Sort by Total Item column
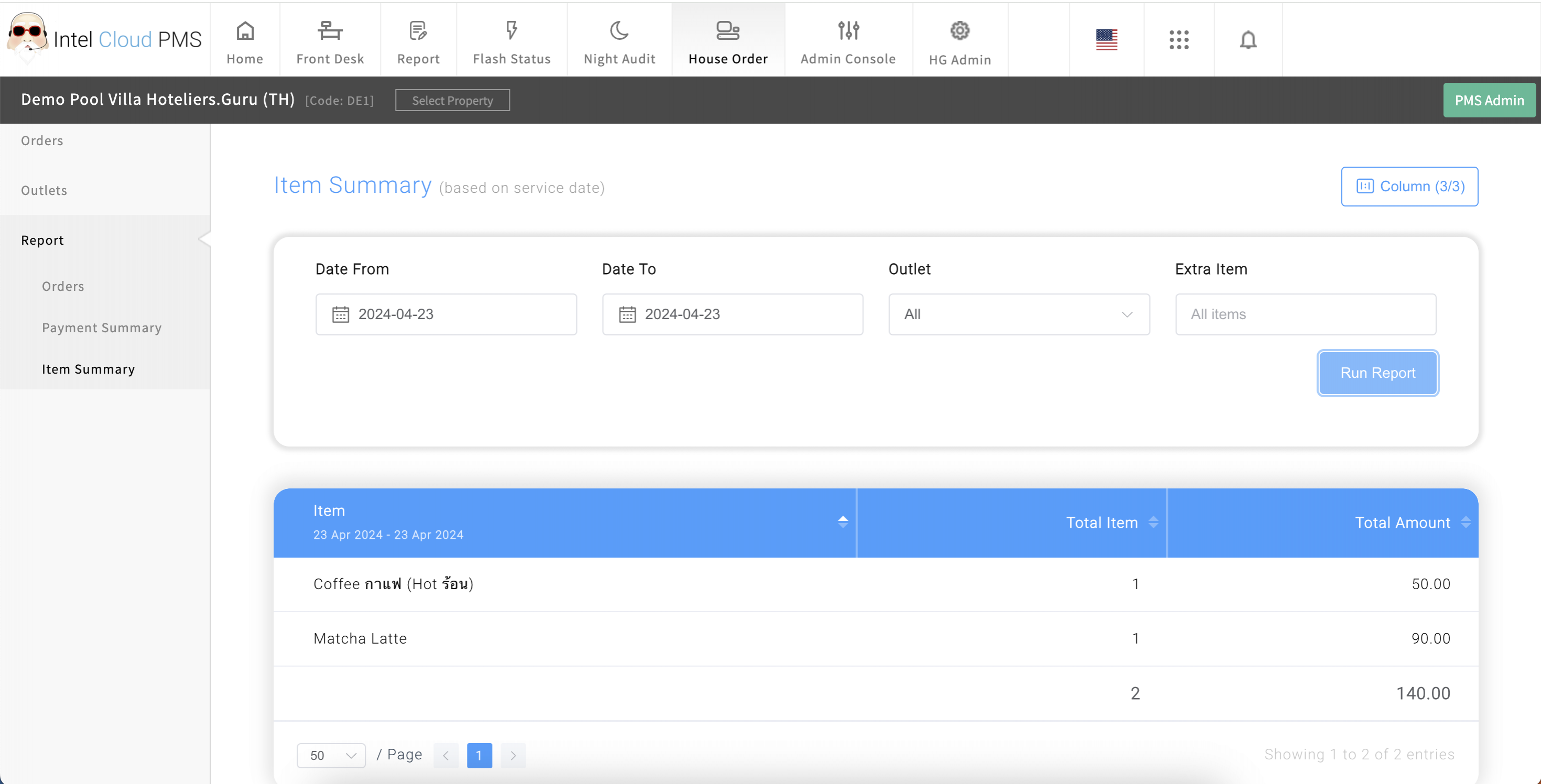This screenshot has width=1541, height=784. pyautogui.click(x=1153, y=522)
